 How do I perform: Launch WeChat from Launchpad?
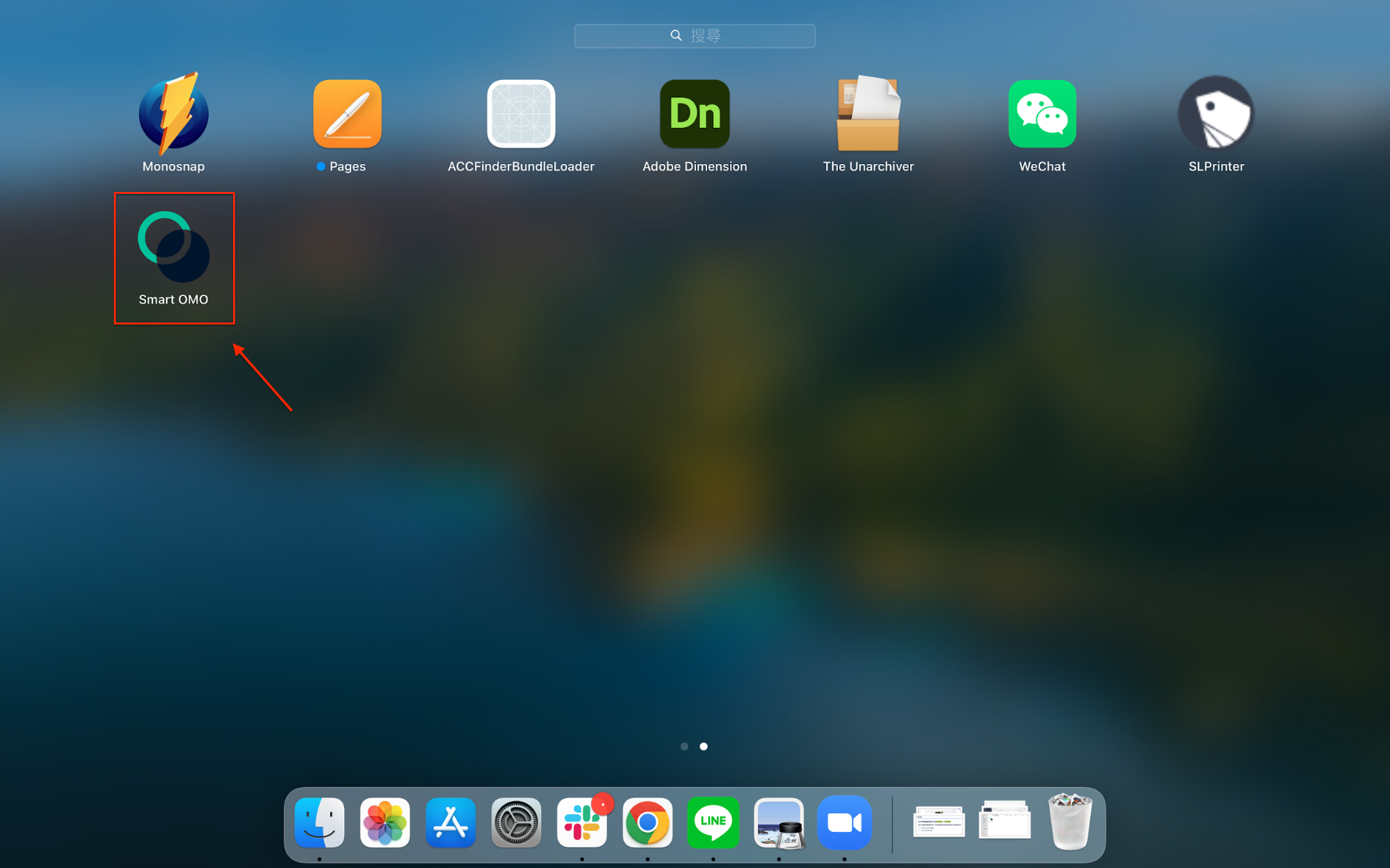[x=1042, y=113]
